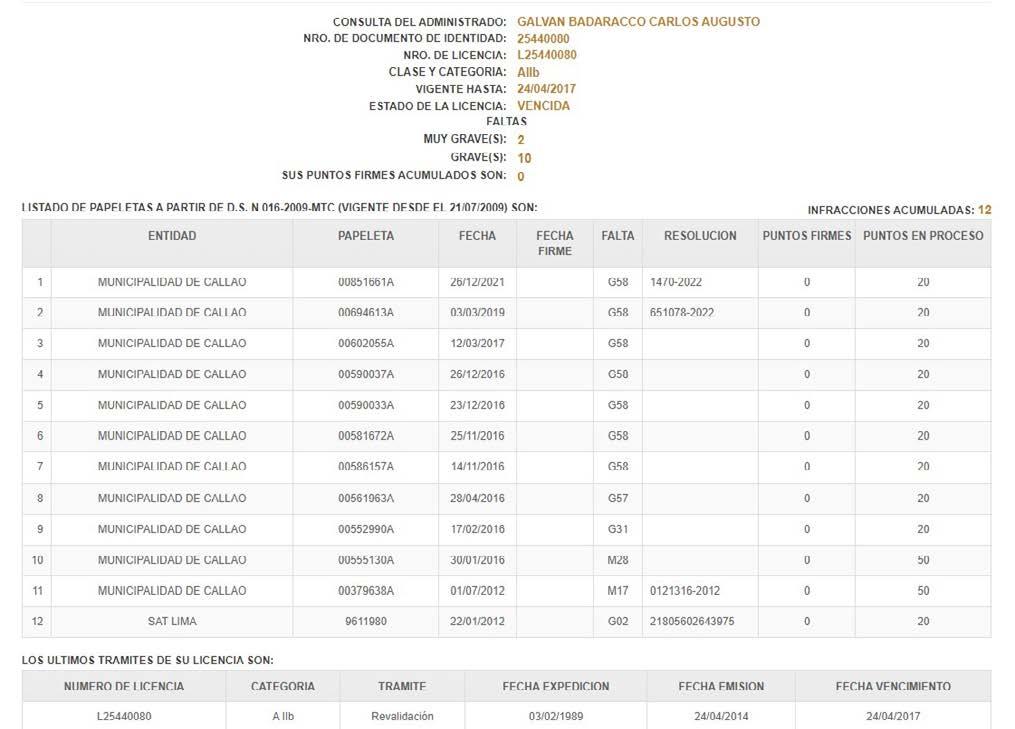Select papeleta 00694613A

(x=366, y=313)
